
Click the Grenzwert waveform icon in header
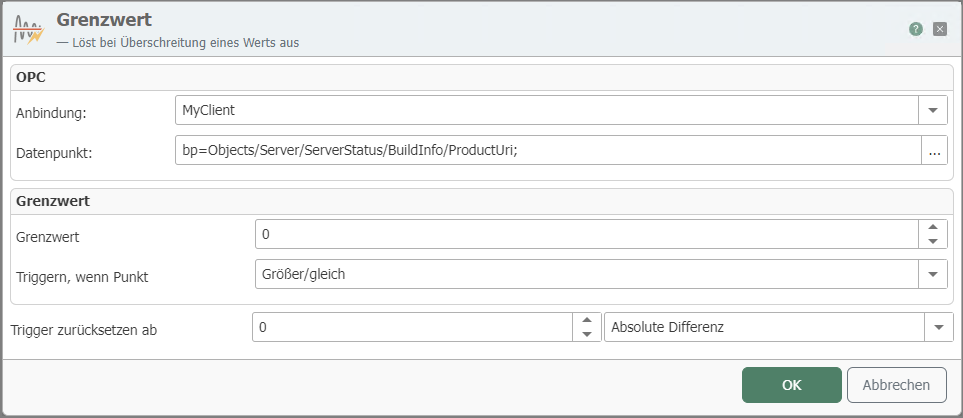[28, 29]
